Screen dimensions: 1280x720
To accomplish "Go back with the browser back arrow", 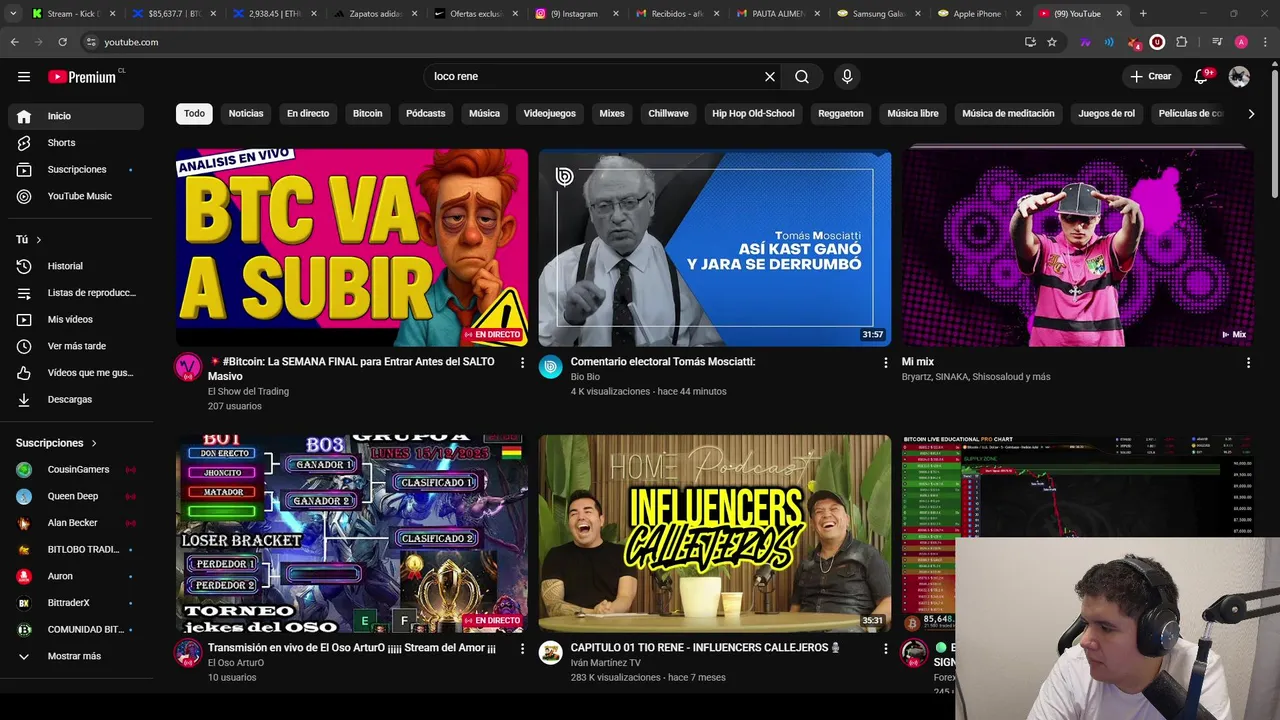I will coord(14,42).
